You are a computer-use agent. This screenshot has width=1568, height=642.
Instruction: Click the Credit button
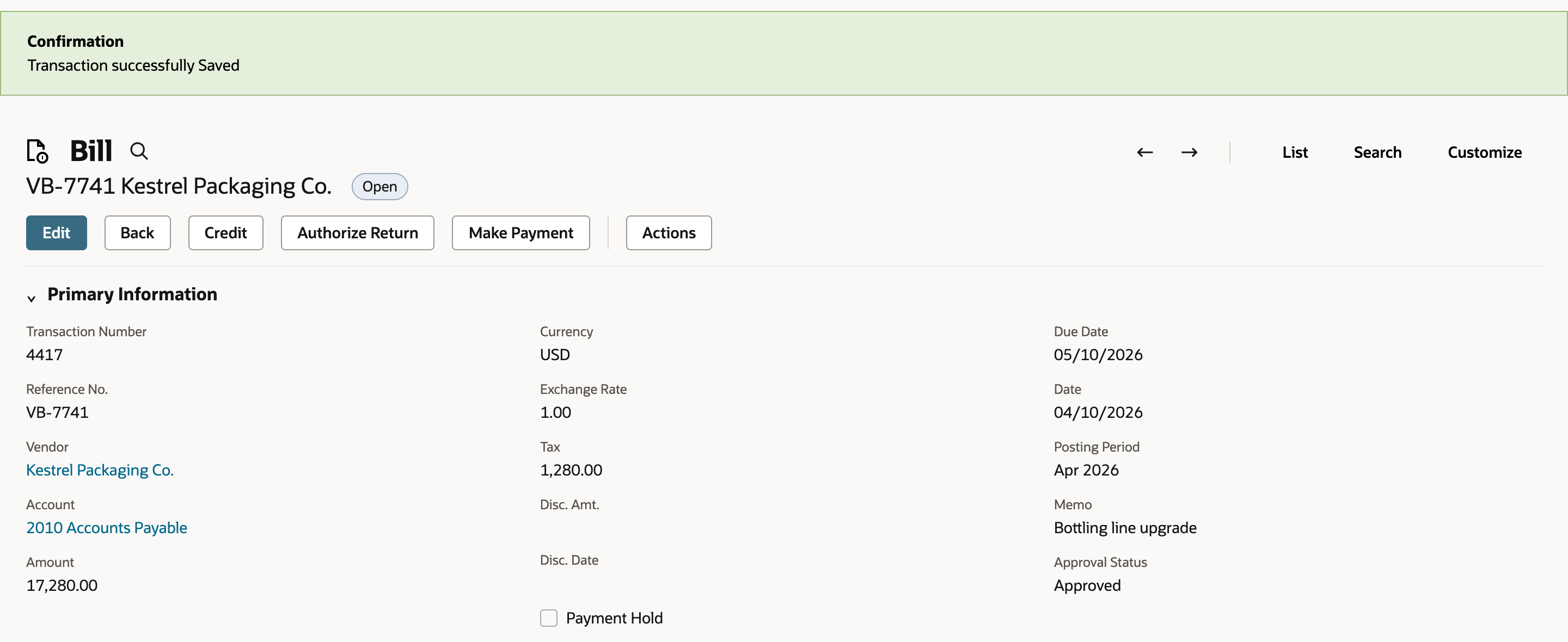[x=226, y=232]
